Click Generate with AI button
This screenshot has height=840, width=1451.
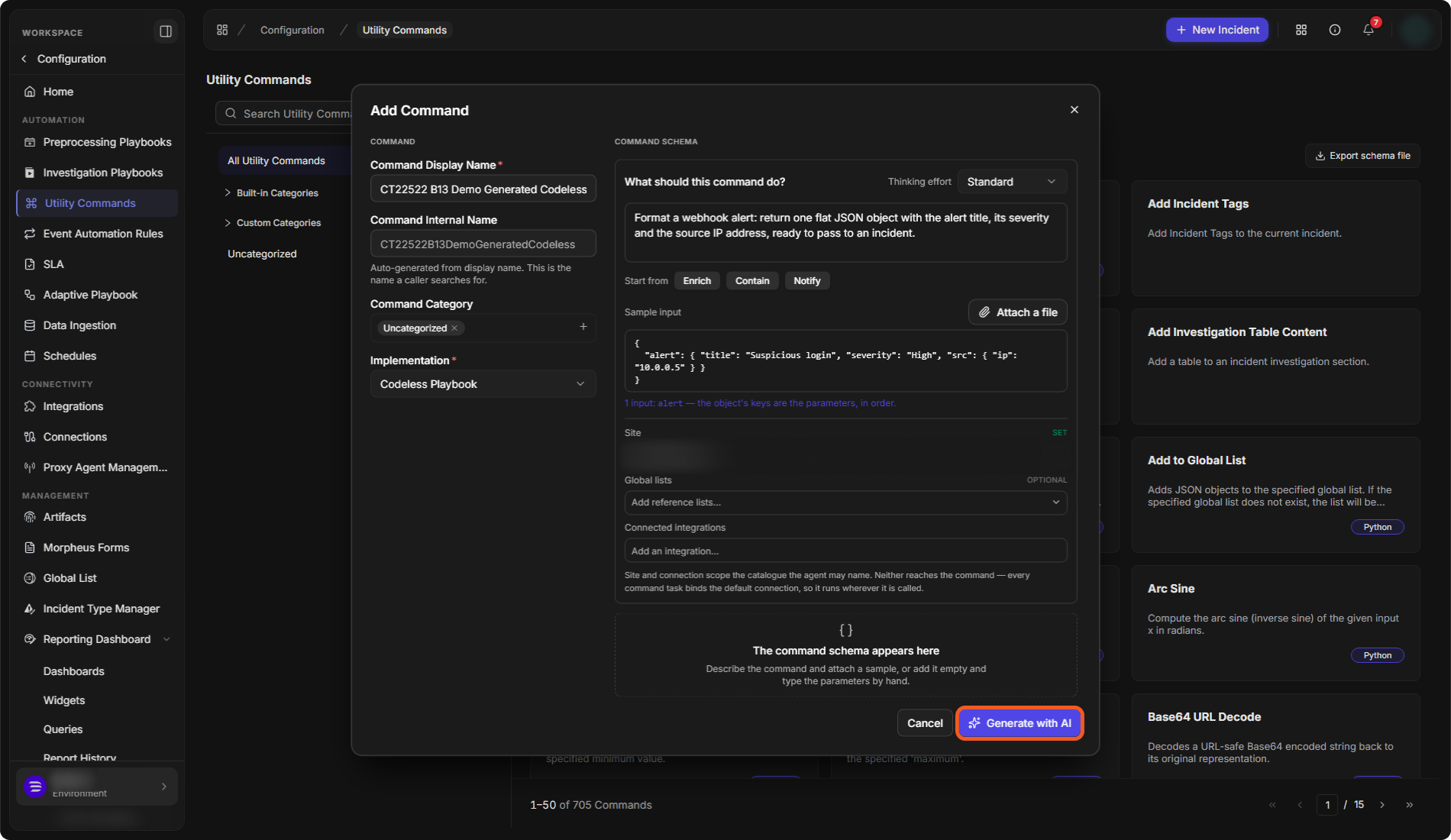click(1020, 723)
